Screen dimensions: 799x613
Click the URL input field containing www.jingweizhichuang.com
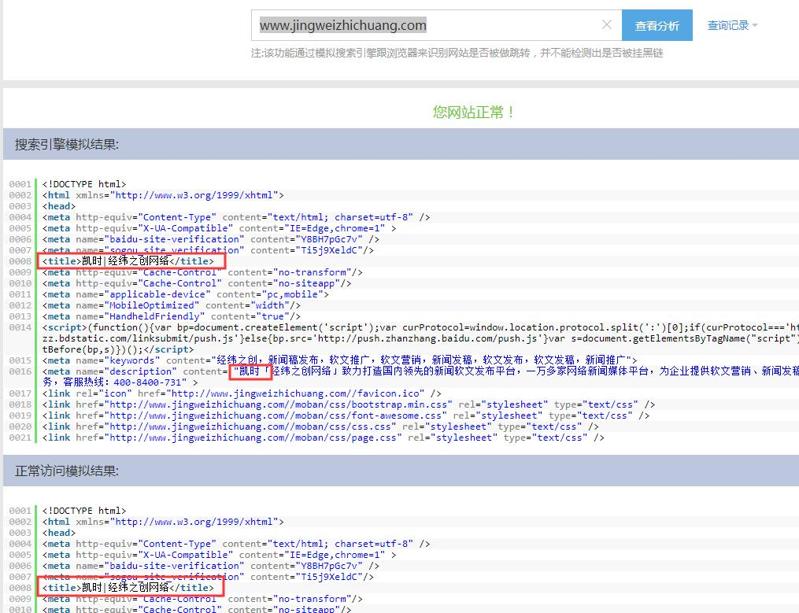436,25
